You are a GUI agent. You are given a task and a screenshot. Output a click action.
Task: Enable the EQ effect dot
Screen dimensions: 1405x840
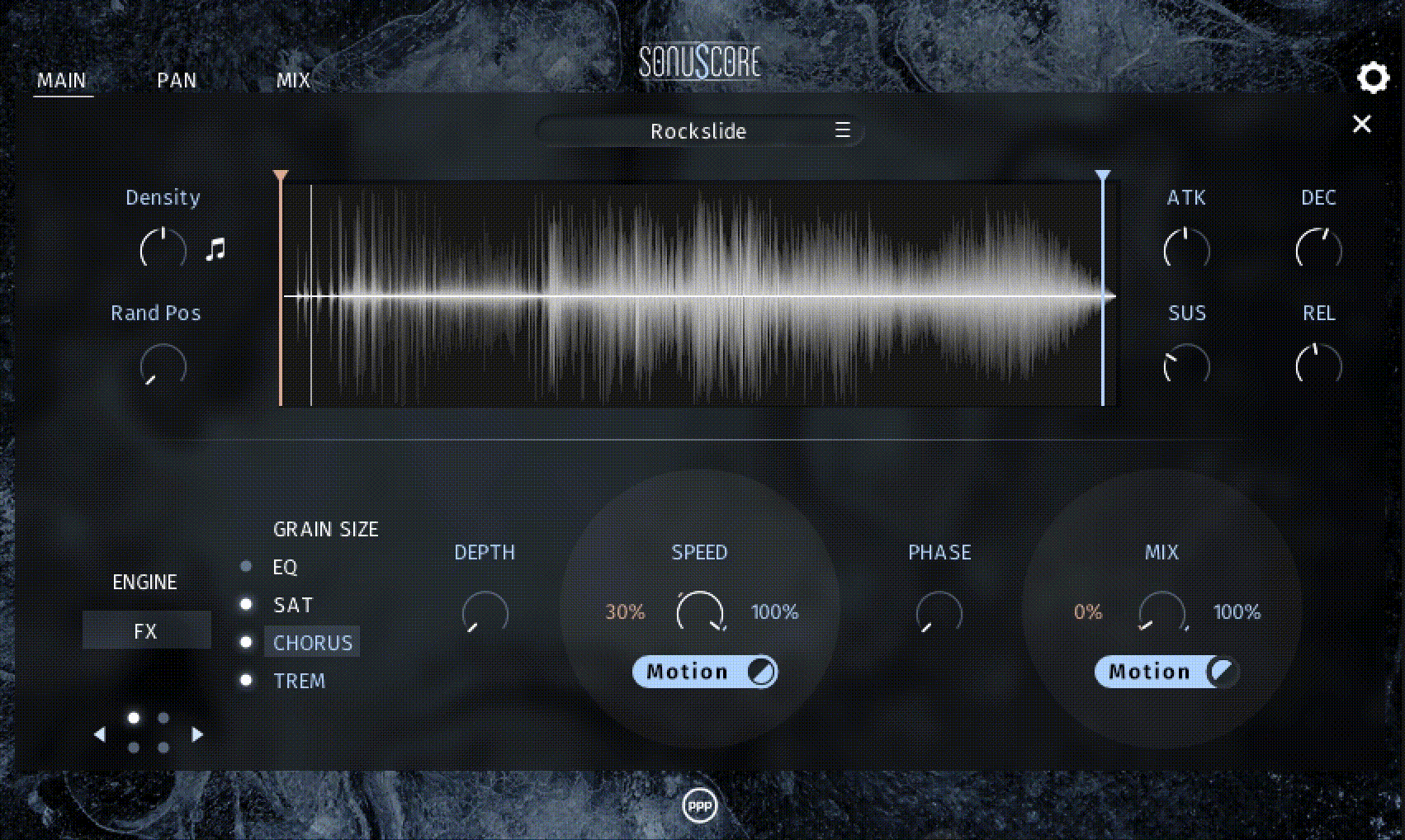[245, 566]
